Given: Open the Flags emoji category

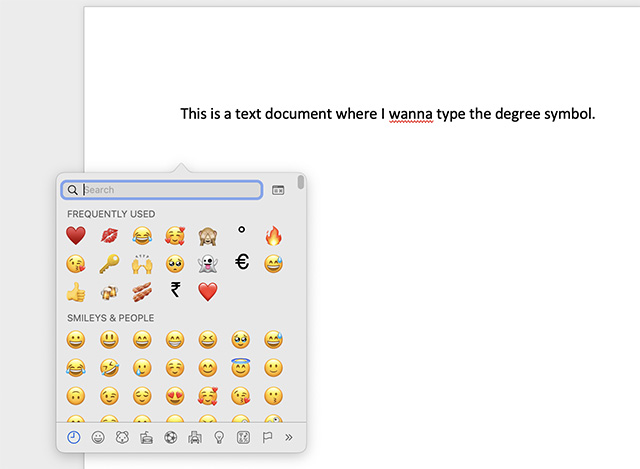Looking at the screenshot, I should coord(266,437).
